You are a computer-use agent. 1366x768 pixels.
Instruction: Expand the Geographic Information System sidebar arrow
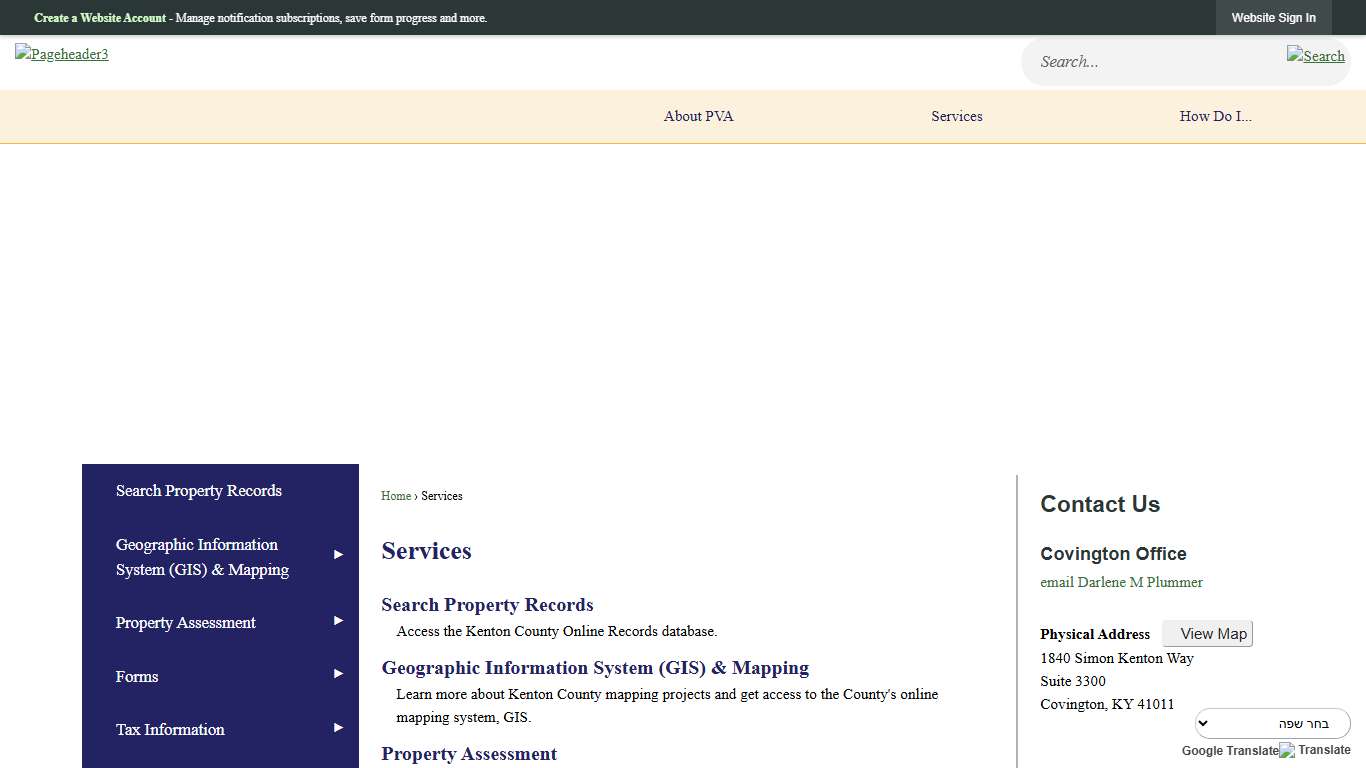click(x=338, y=554)
